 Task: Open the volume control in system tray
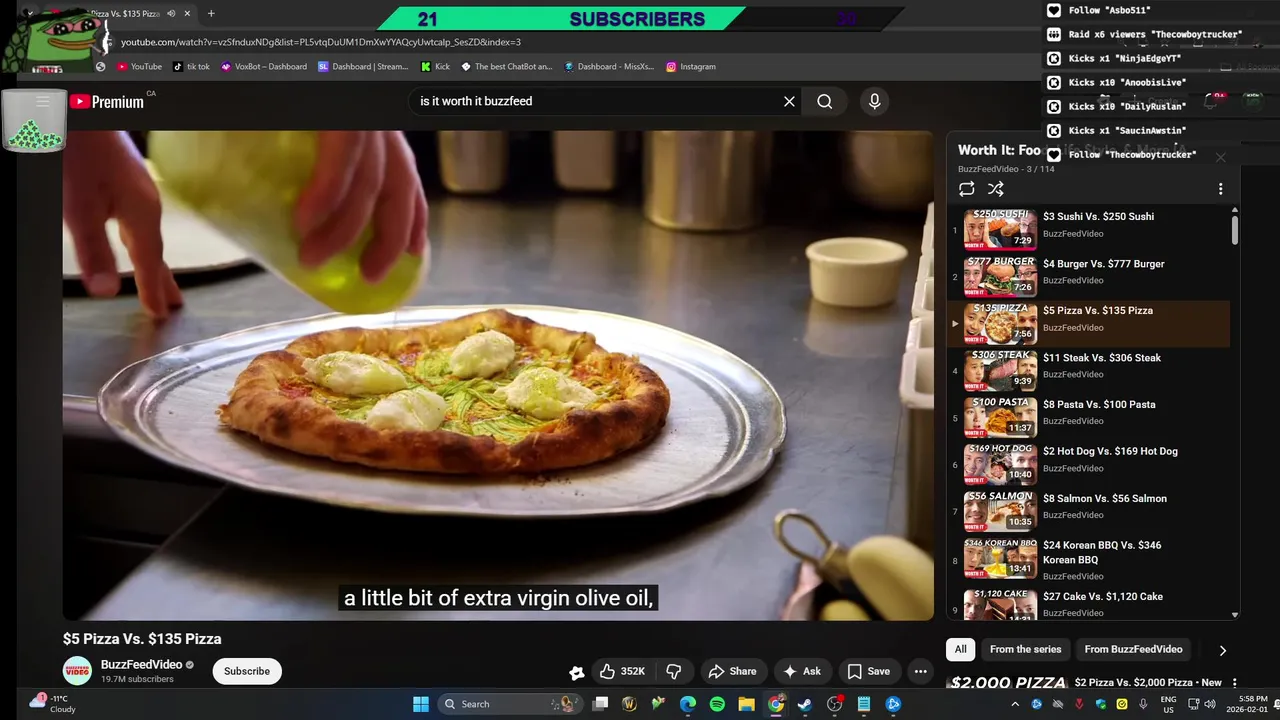click(1210, 704)
